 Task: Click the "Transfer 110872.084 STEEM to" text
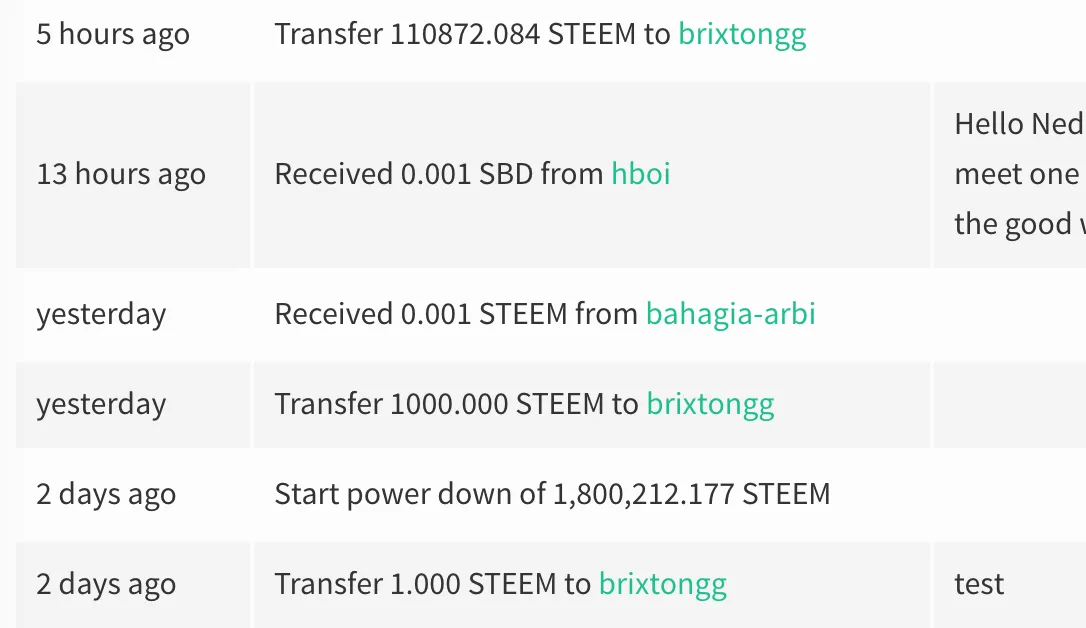point(472,35)
